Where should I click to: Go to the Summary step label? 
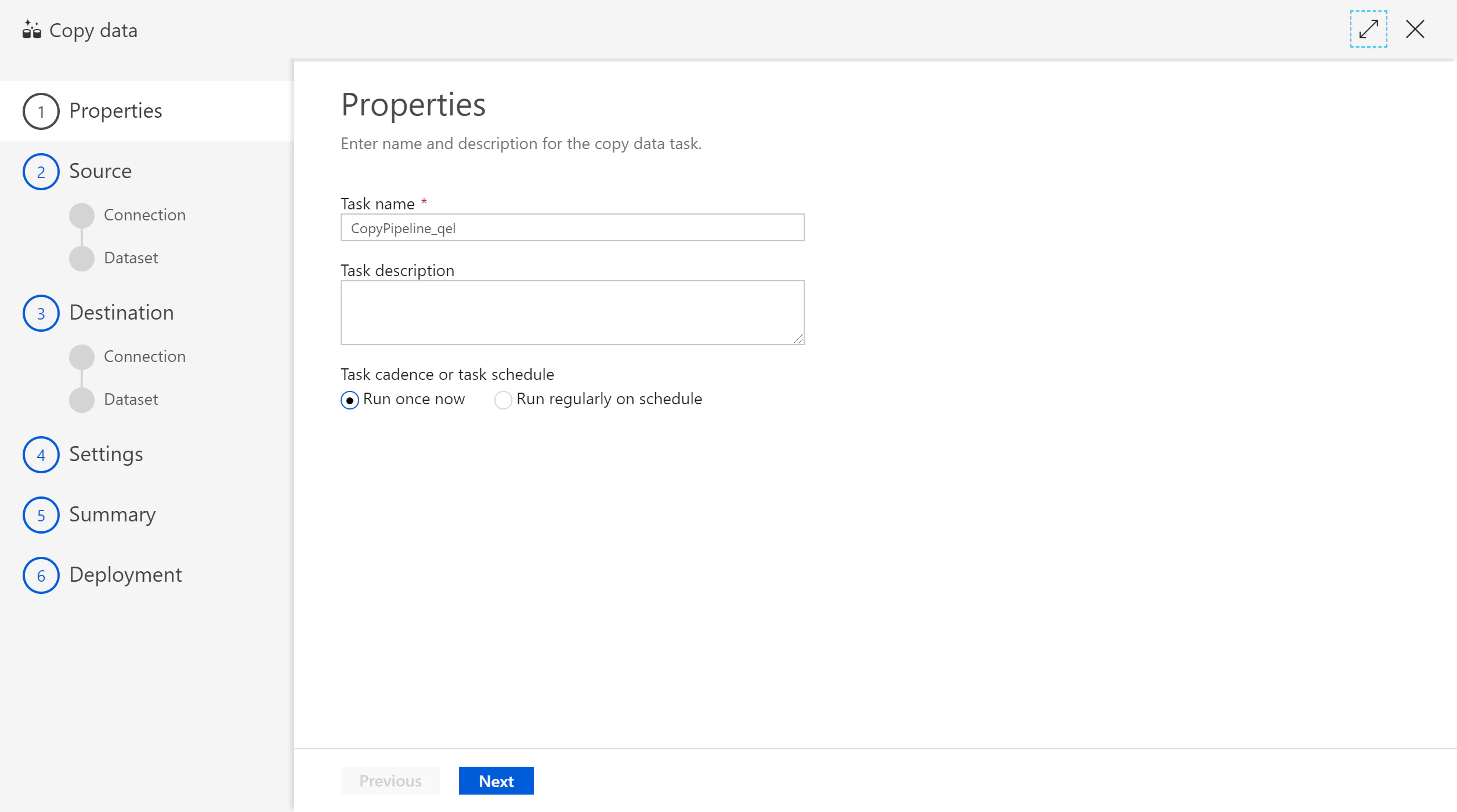click(x=113, y=515)
